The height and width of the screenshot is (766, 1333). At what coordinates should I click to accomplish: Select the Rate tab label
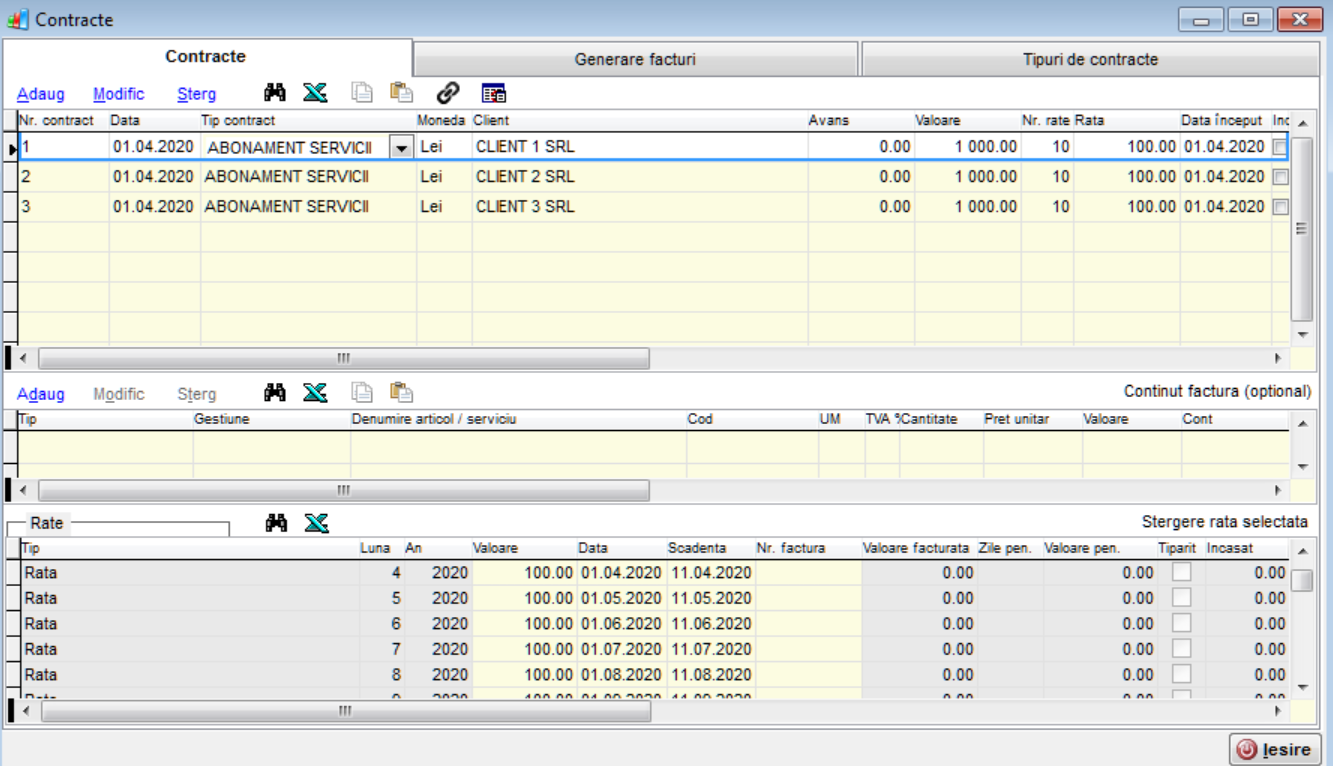click(46, 523)
